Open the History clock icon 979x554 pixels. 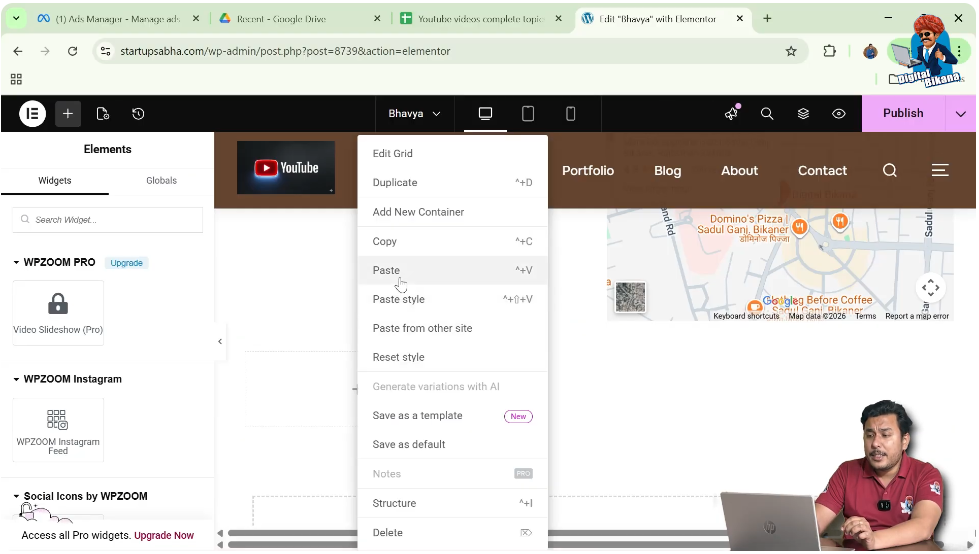138,114
